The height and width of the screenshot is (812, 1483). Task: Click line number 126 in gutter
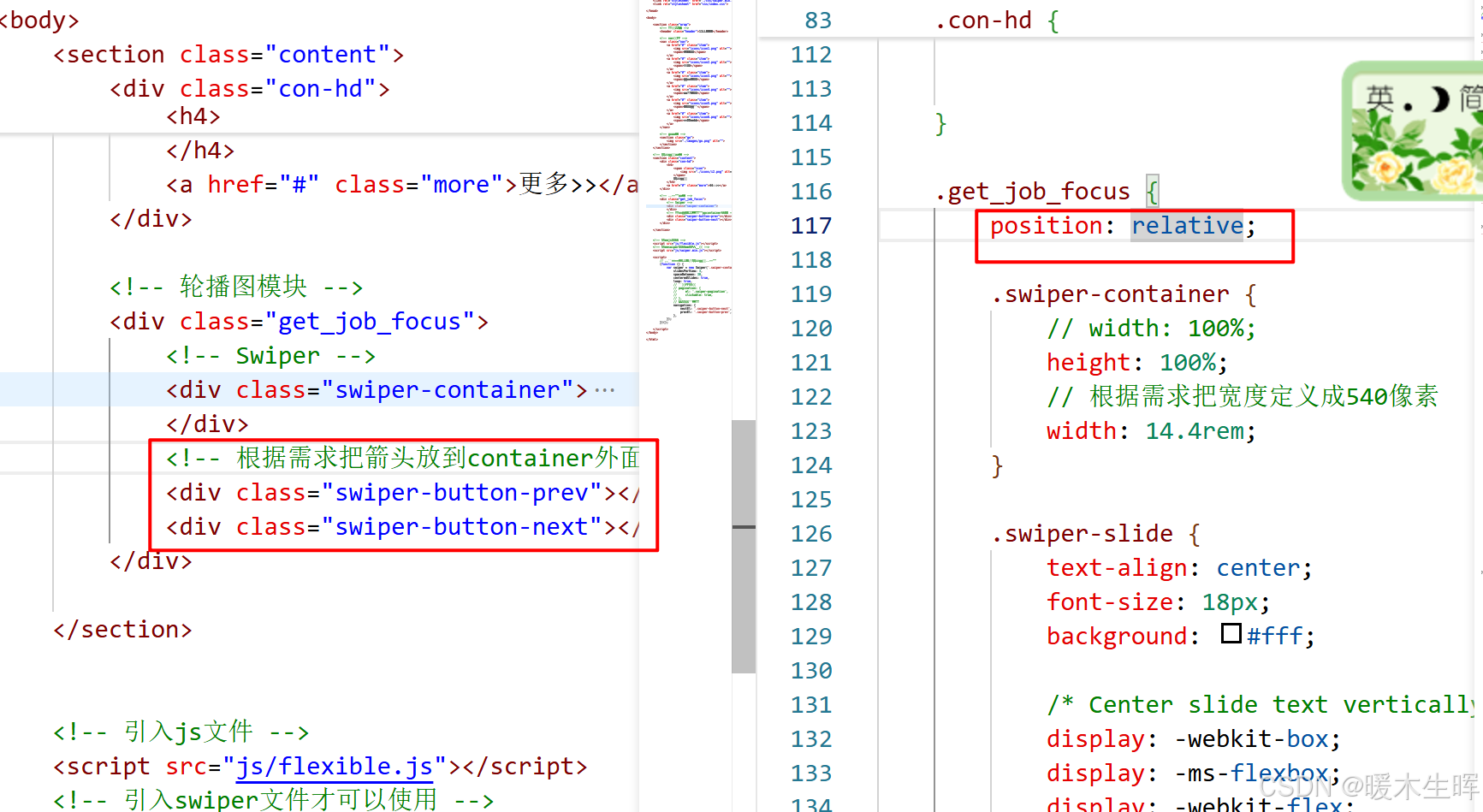[811, 533]
